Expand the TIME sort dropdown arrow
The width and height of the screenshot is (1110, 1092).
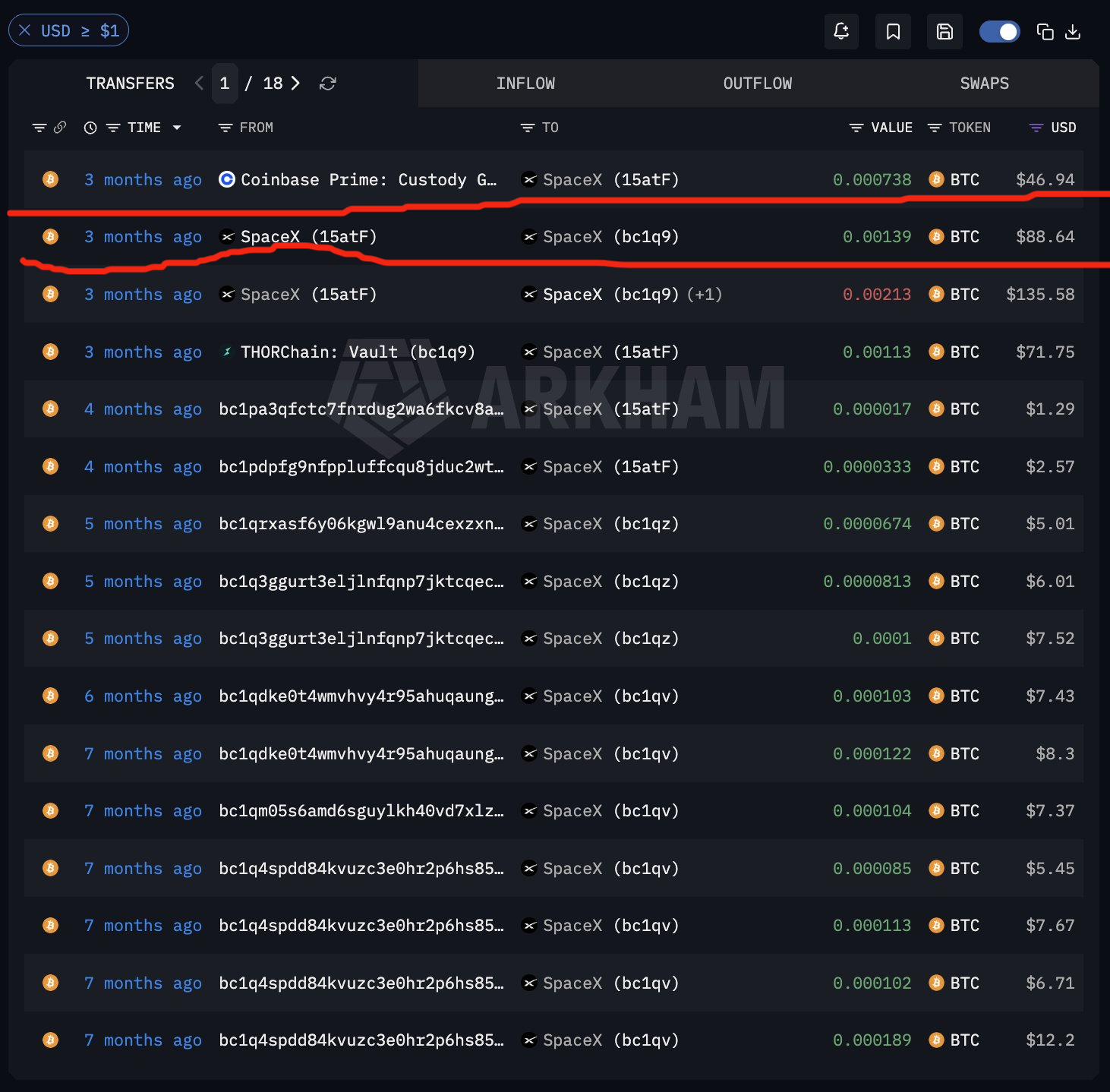coord(177,128)
